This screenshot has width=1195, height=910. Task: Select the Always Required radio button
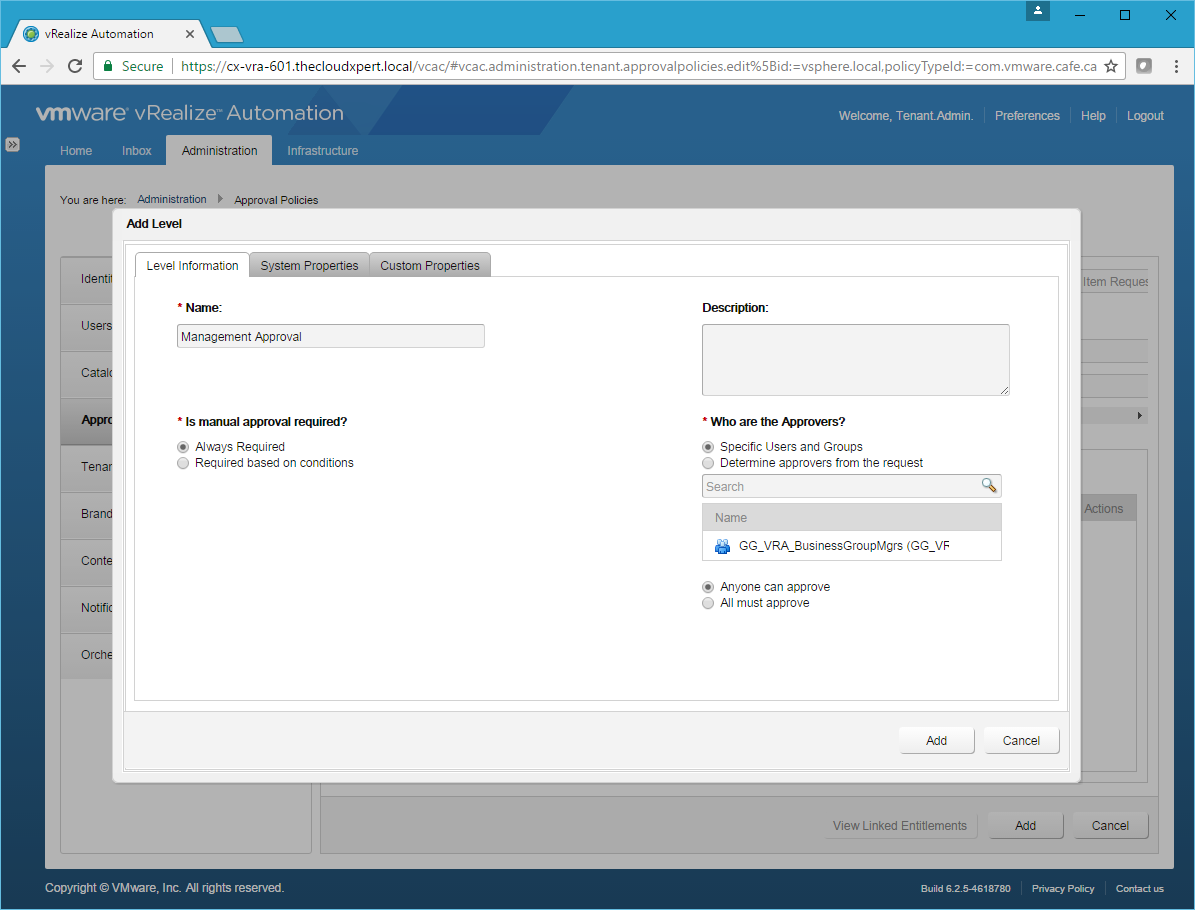point(183,447)
